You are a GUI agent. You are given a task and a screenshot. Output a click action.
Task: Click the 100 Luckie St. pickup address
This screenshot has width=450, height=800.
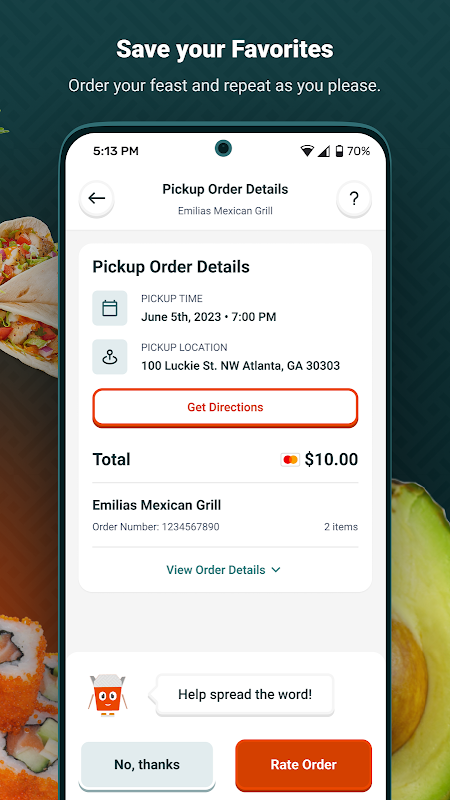[240, 366]
